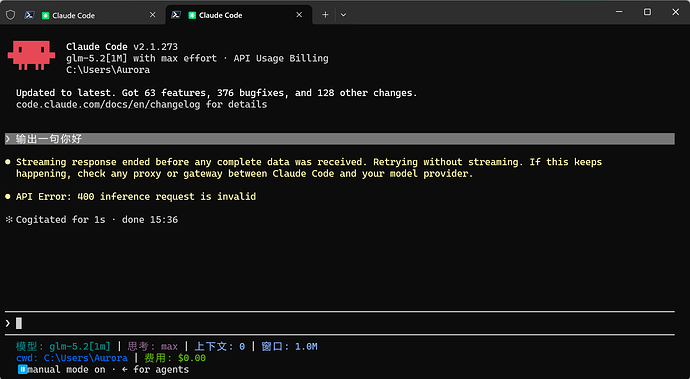This screenshot has width=690, height=379.
Task: Click '模型: glm-5.2[1m]' status entry
Action: [63, 346]
